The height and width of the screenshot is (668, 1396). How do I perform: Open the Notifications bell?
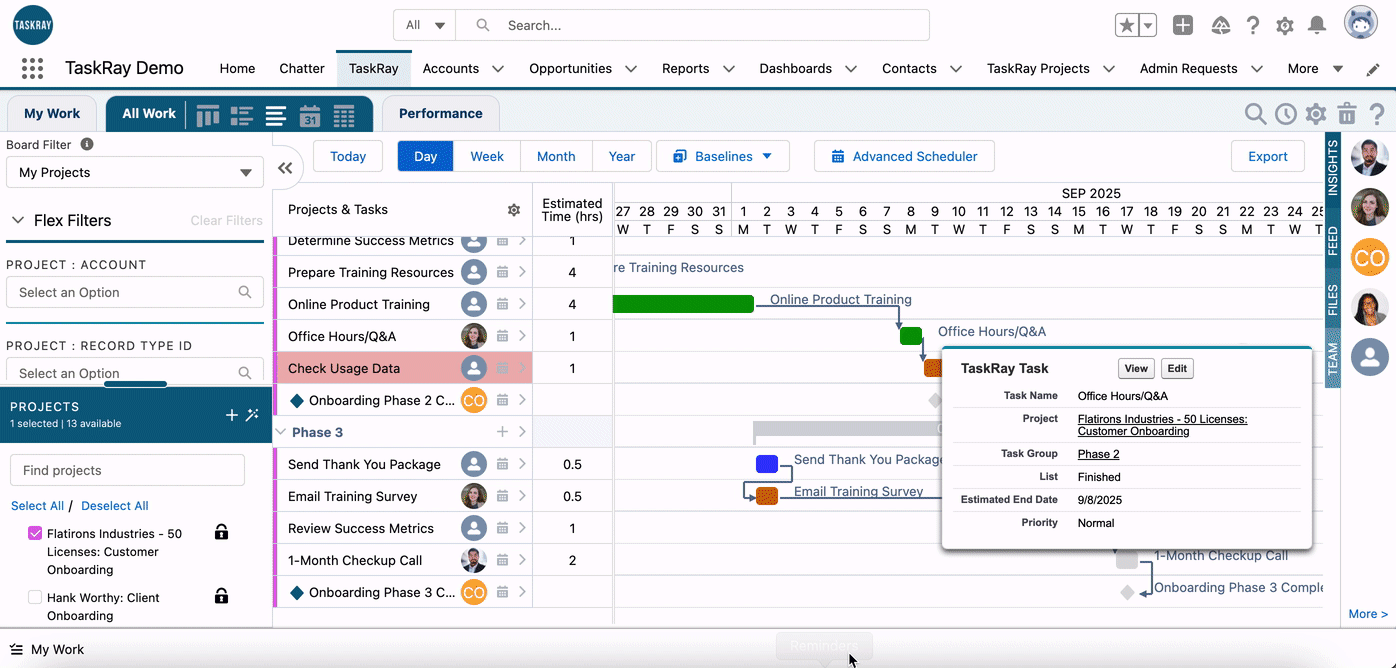[1318, 26]
